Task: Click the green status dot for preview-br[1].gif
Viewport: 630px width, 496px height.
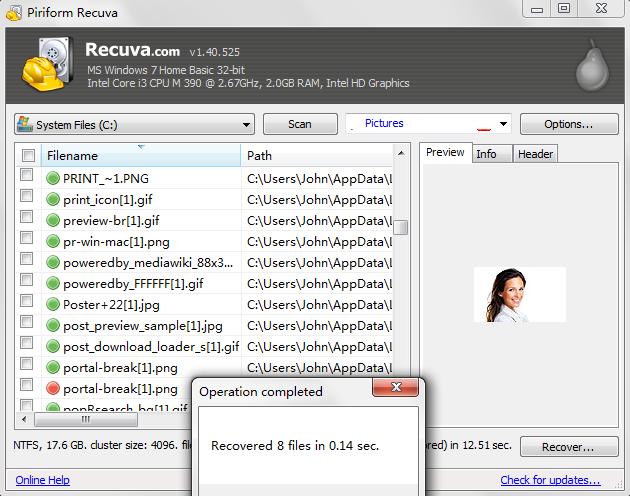Action: [x=53, y=220]
